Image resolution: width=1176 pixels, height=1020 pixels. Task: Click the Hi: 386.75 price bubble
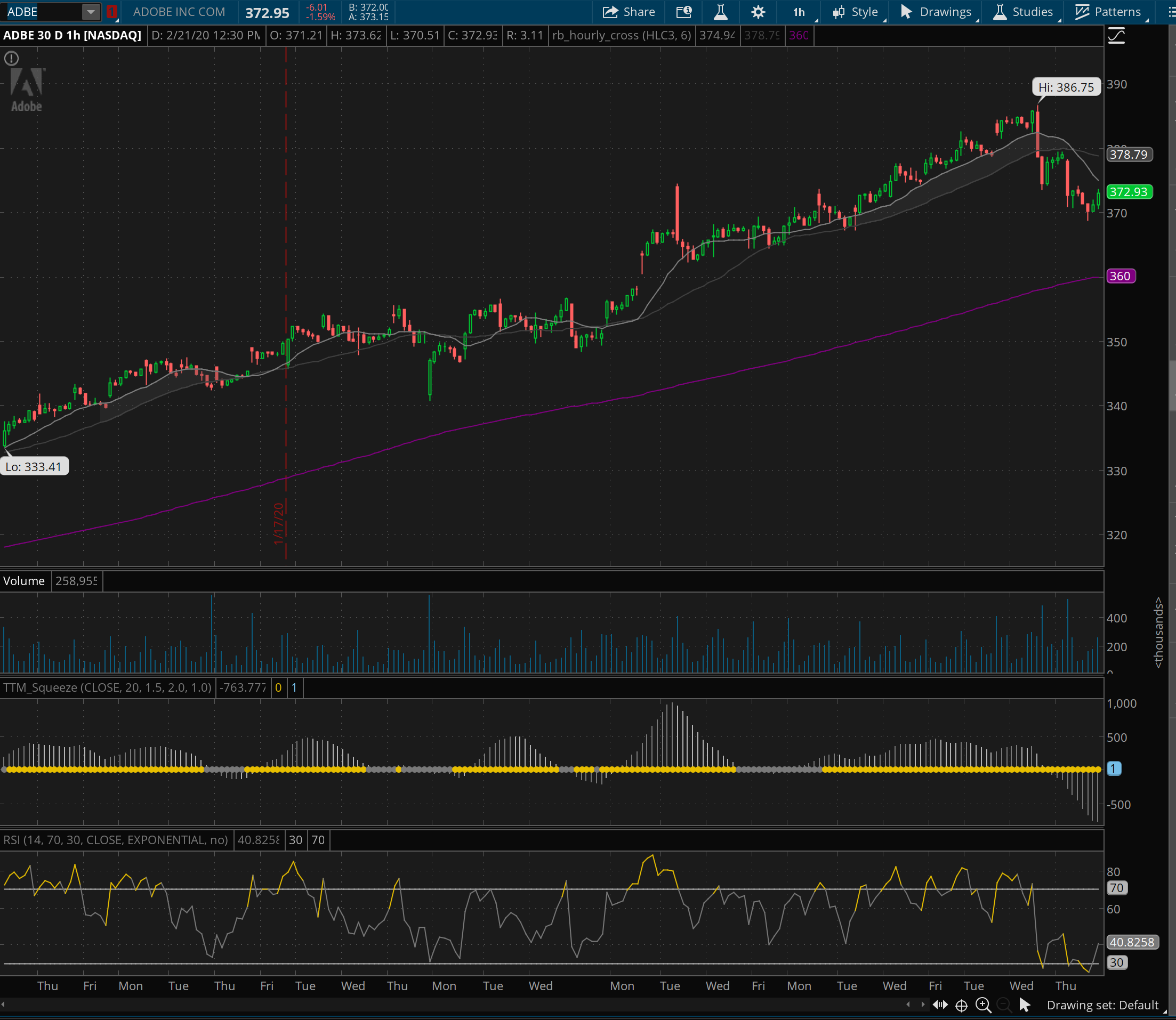[1066, 87]
